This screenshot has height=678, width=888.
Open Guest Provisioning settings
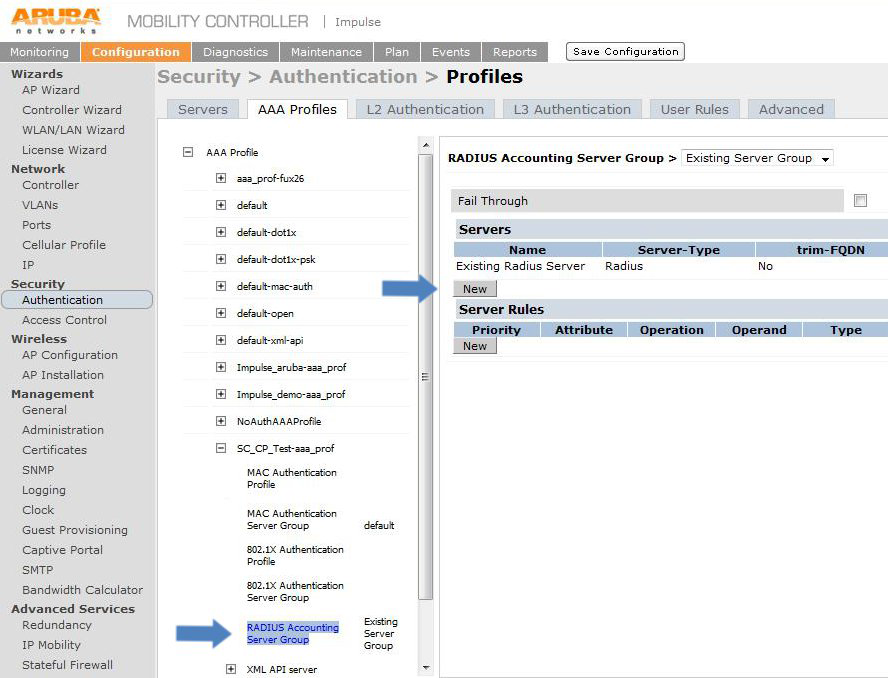[75, 530]
